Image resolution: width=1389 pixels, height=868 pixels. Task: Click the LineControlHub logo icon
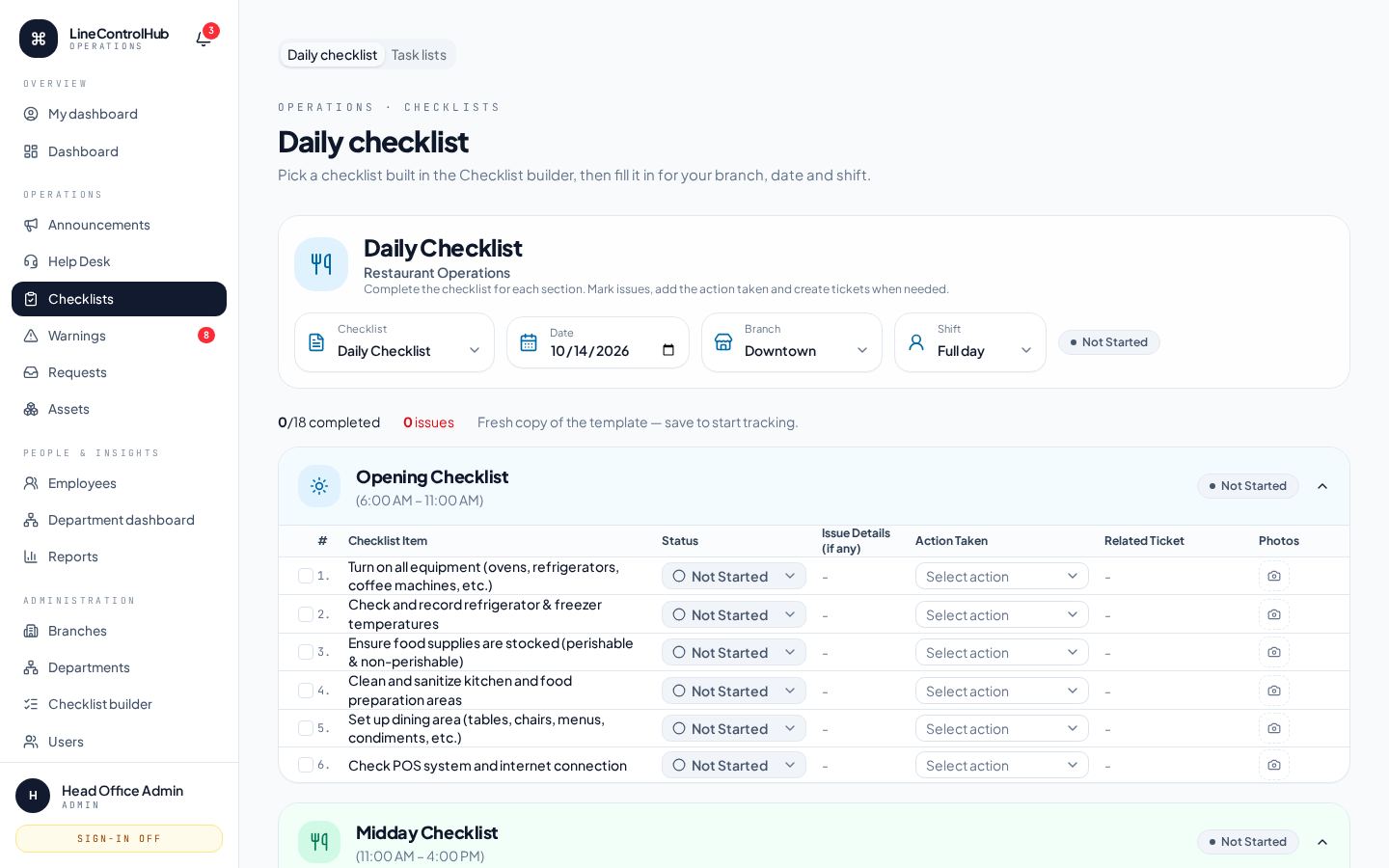pyautogui.click(x=39, y=39)
